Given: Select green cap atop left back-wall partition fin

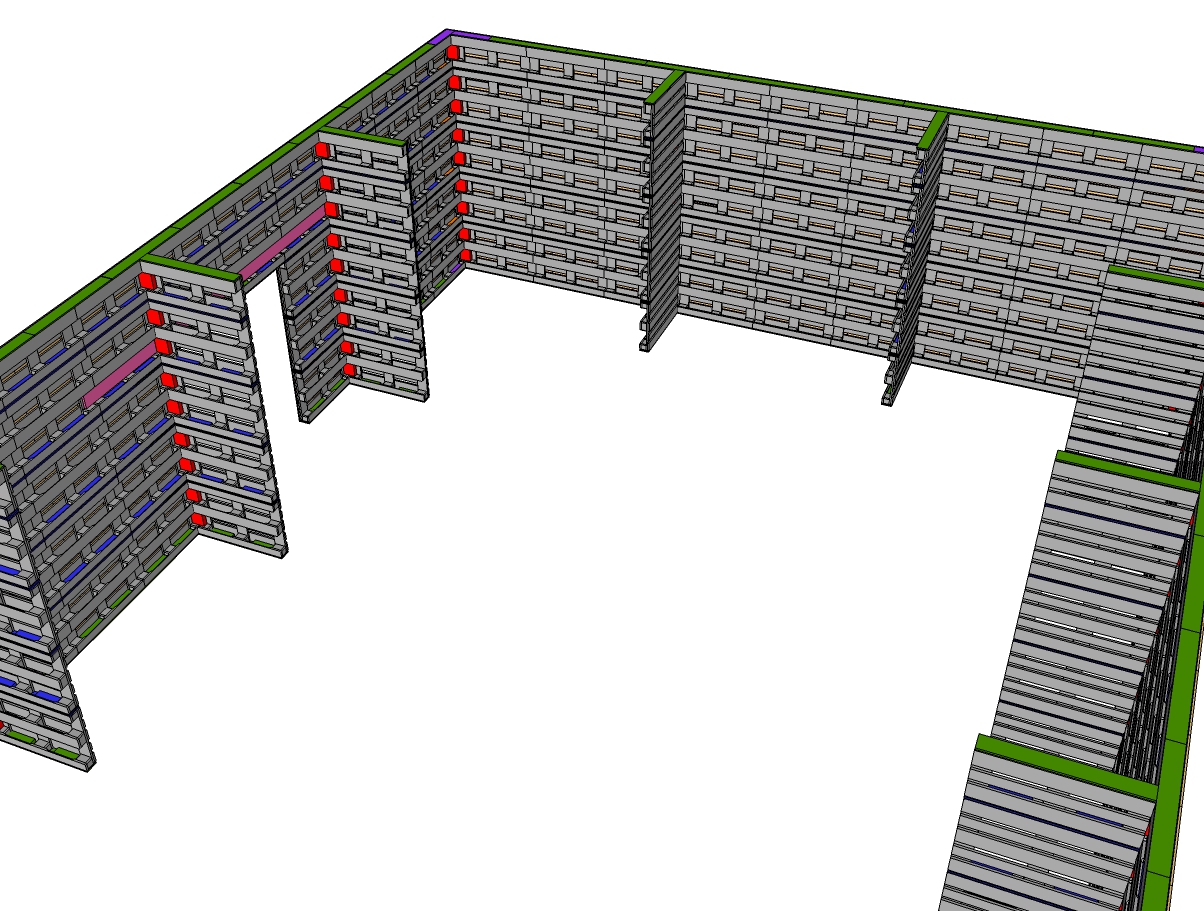Looking at the screenshot, I should click(664, 87).
